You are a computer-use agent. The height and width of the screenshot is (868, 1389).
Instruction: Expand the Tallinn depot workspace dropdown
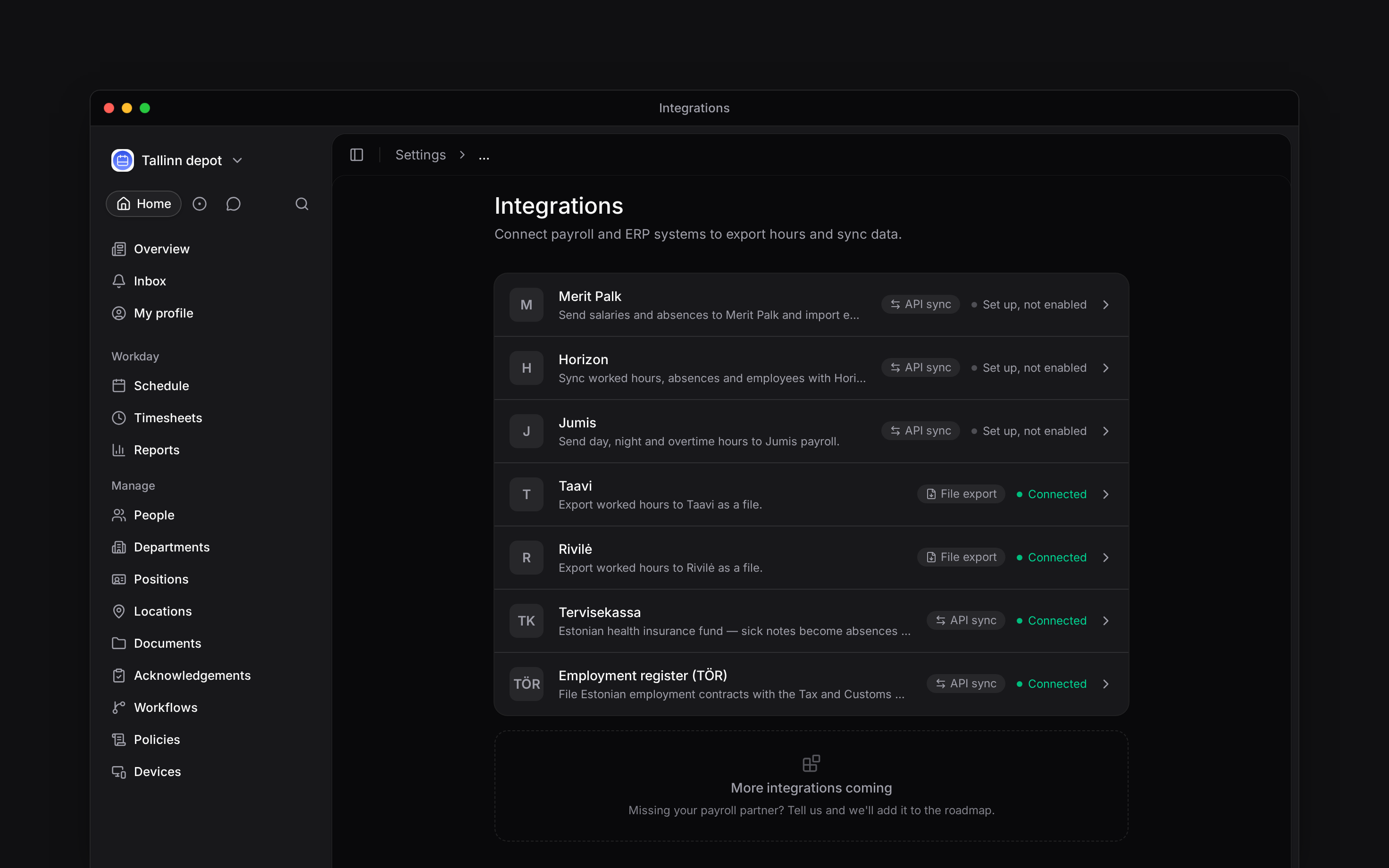pyautogui.click(x=238, y=161)
